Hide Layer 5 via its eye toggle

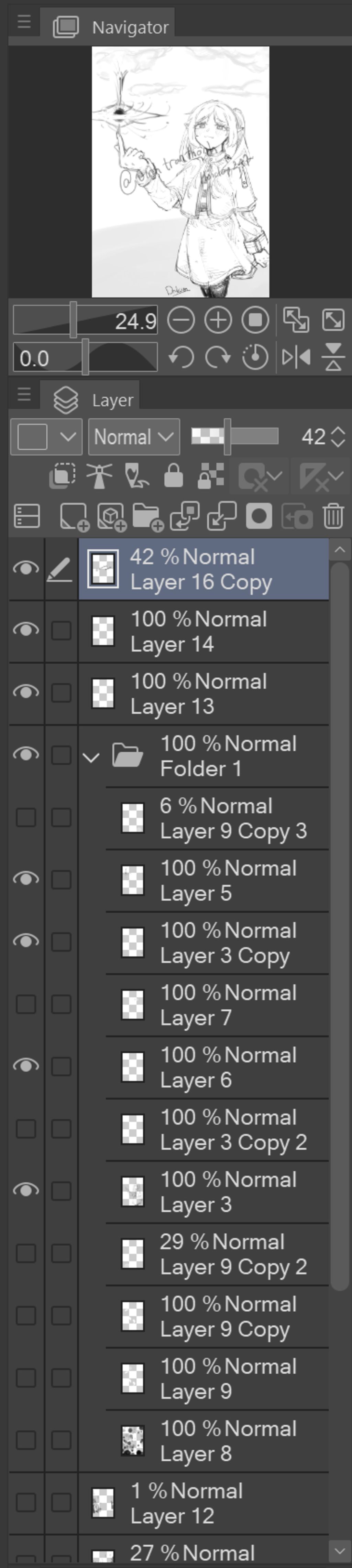[25, 879]
